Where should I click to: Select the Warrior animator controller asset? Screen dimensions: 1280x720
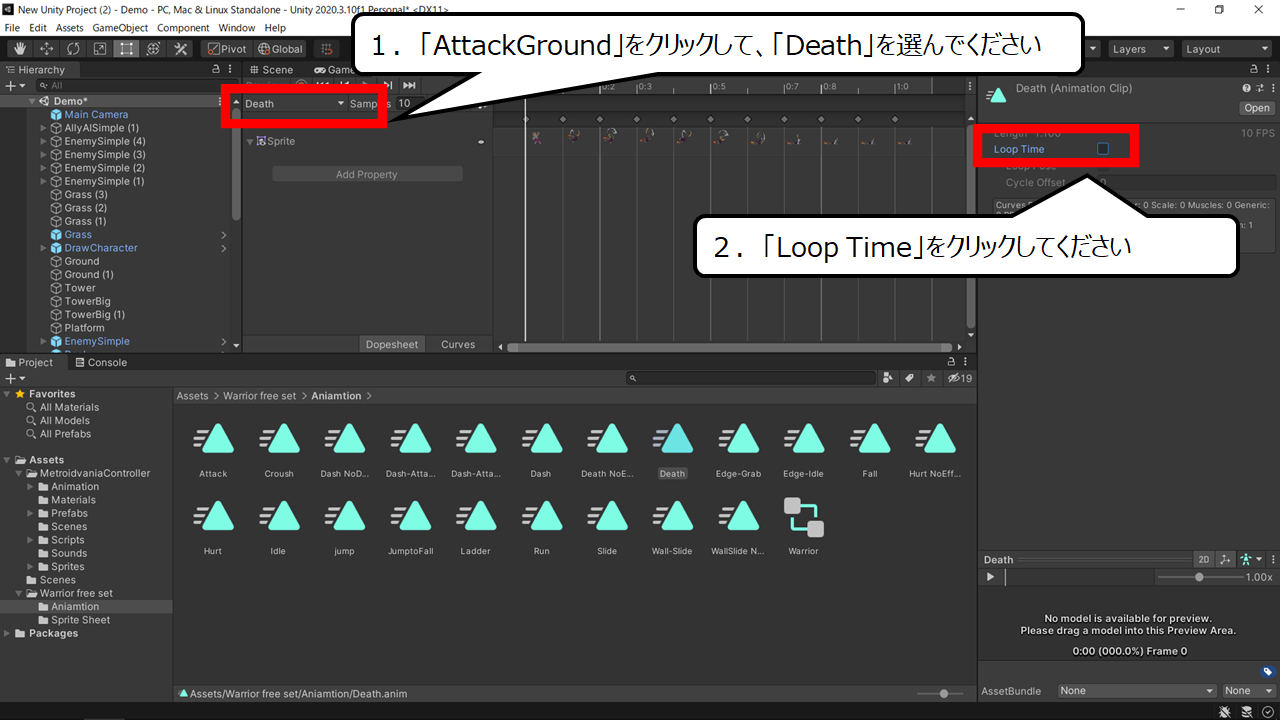click(x=803, y=527)
